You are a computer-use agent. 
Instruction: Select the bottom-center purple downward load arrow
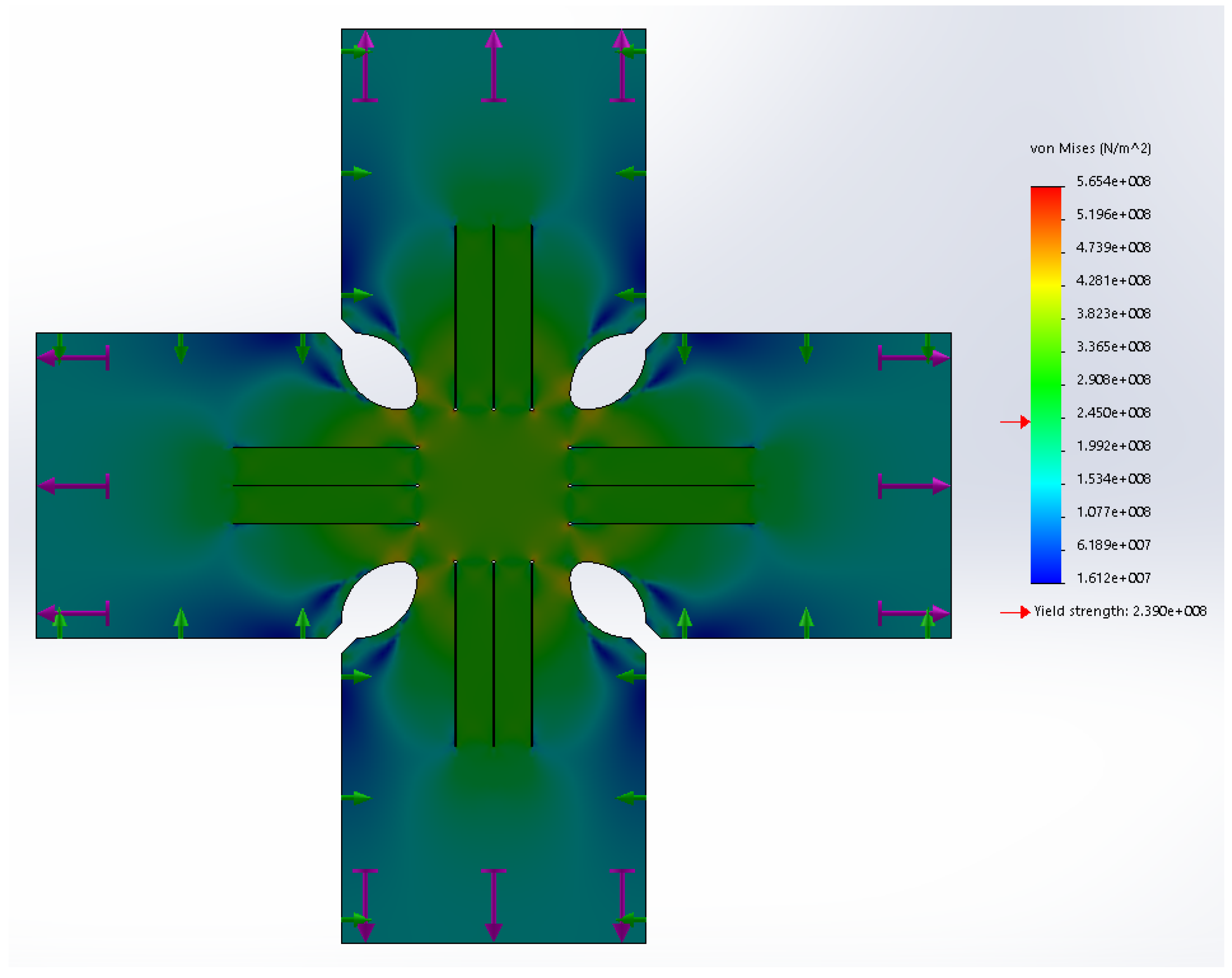tap(493, 905)
